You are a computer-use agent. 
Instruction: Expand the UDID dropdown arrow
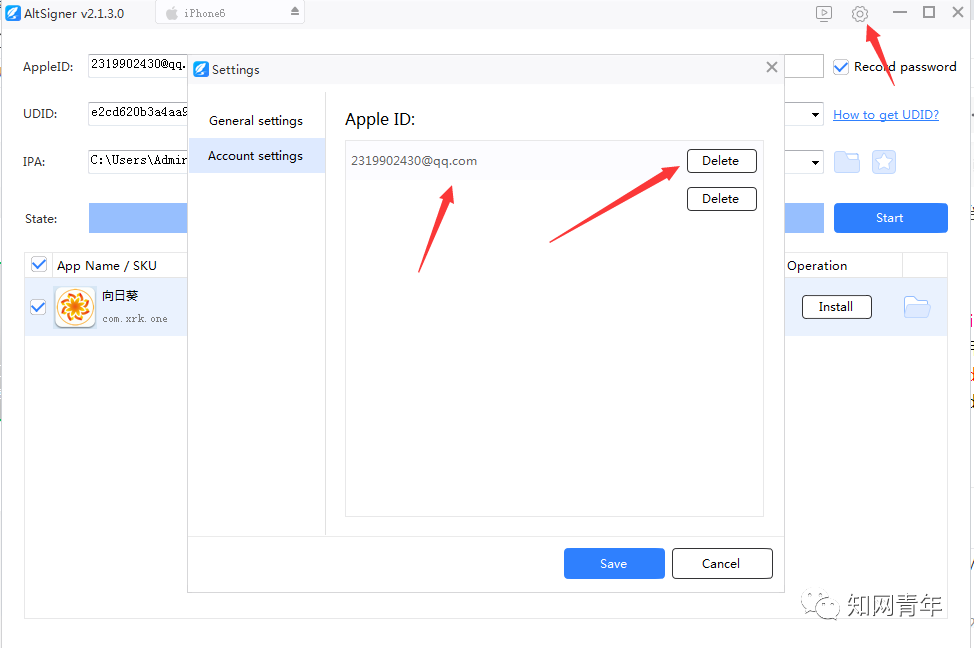(x=814, y=114)
